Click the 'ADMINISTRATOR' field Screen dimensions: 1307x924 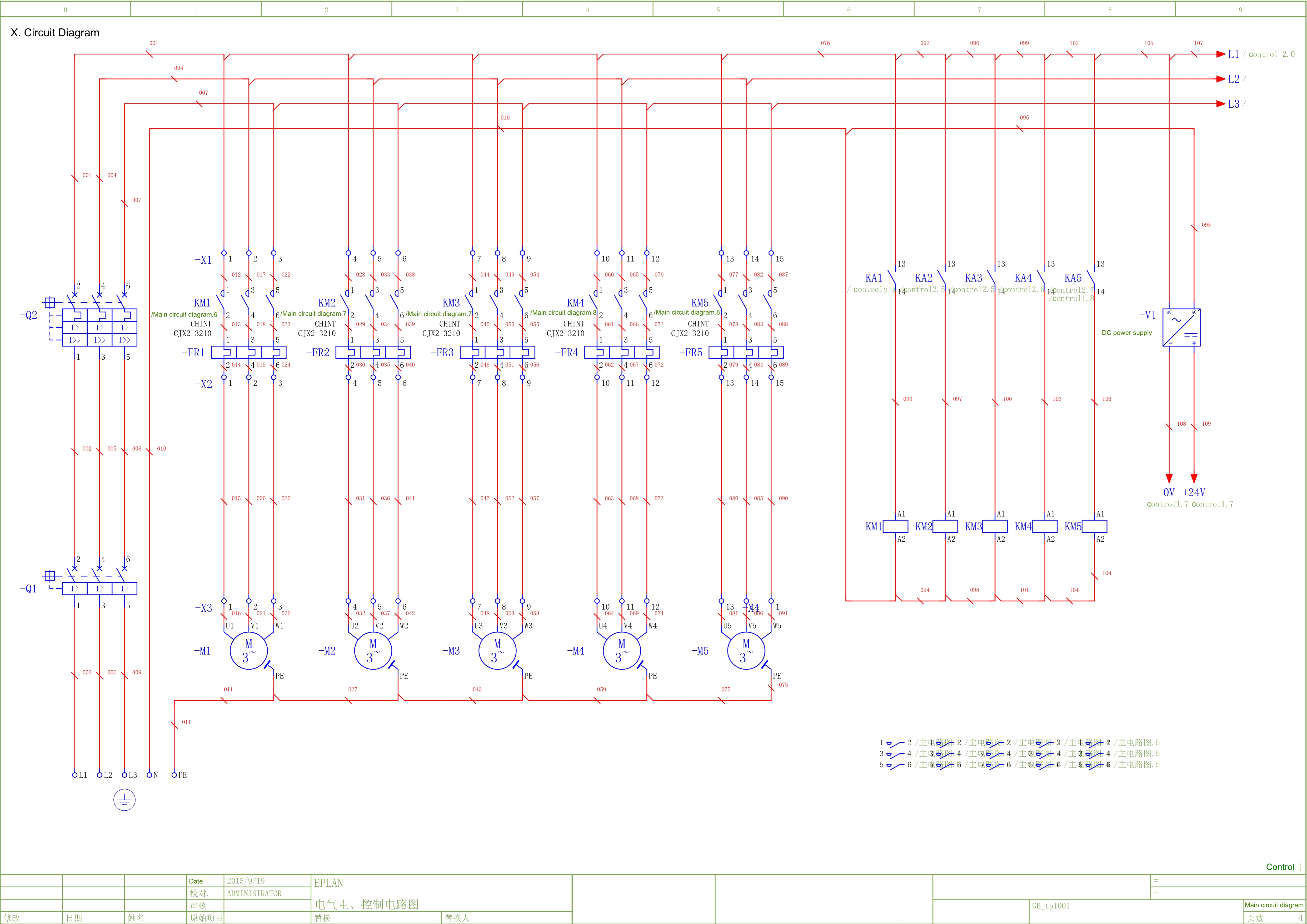(x=255, y=893)
